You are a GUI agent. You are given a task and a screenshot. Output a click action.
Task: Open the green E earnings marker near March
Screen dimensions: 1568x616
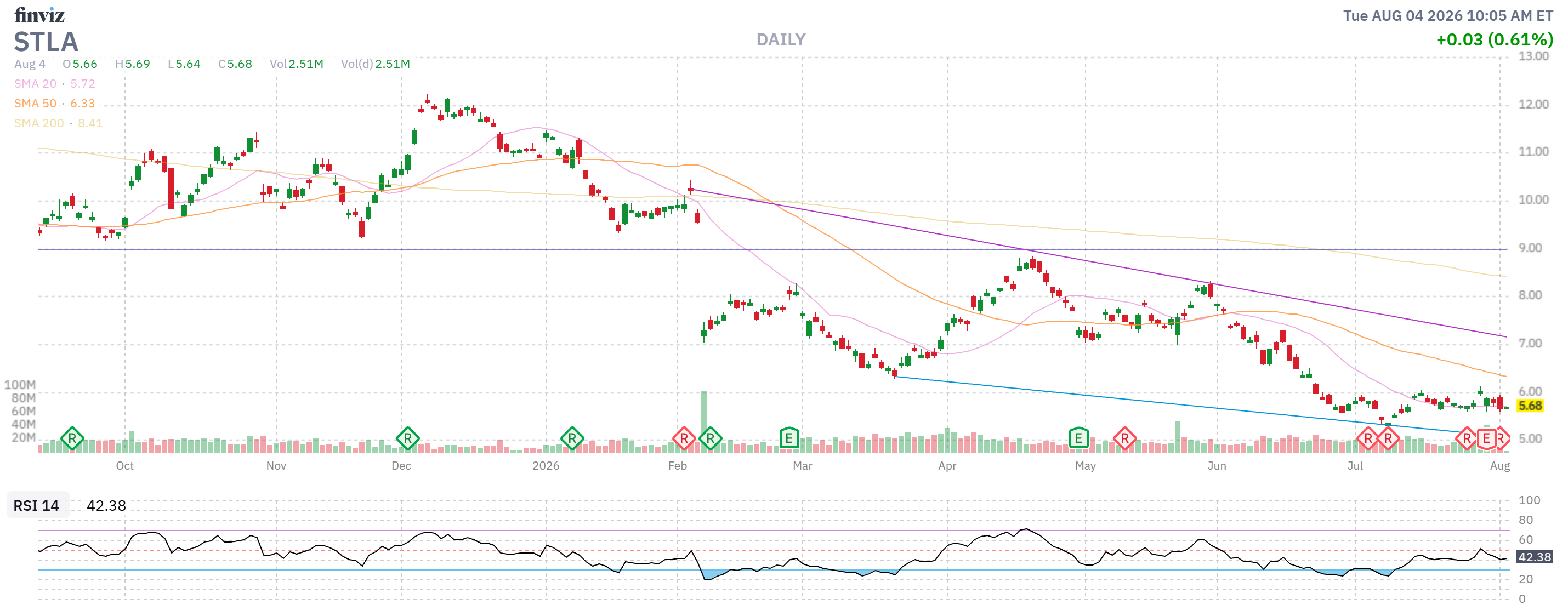[x=789, y=438]
